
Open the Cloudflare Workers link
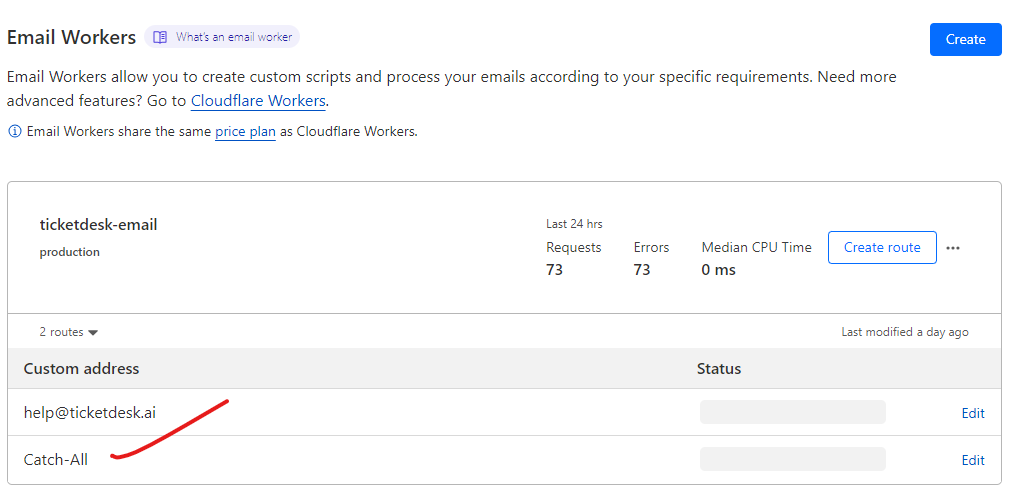coord(258,101)
